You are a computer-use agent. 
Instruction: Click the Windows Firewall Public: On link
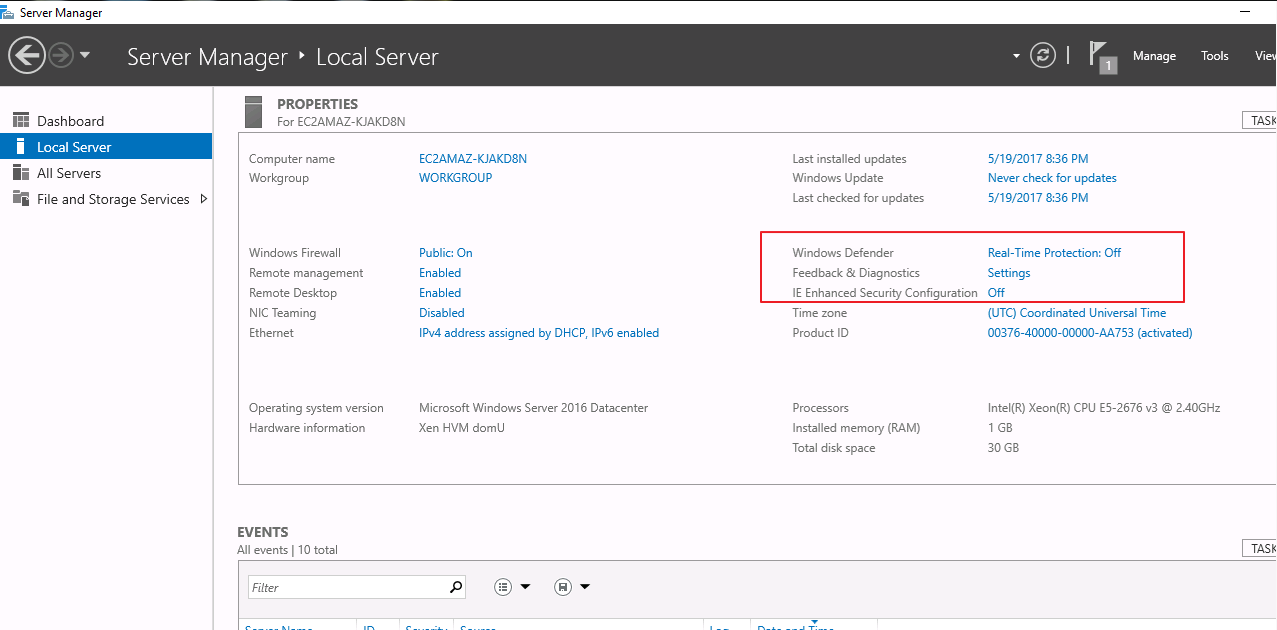tap(445, 253)
